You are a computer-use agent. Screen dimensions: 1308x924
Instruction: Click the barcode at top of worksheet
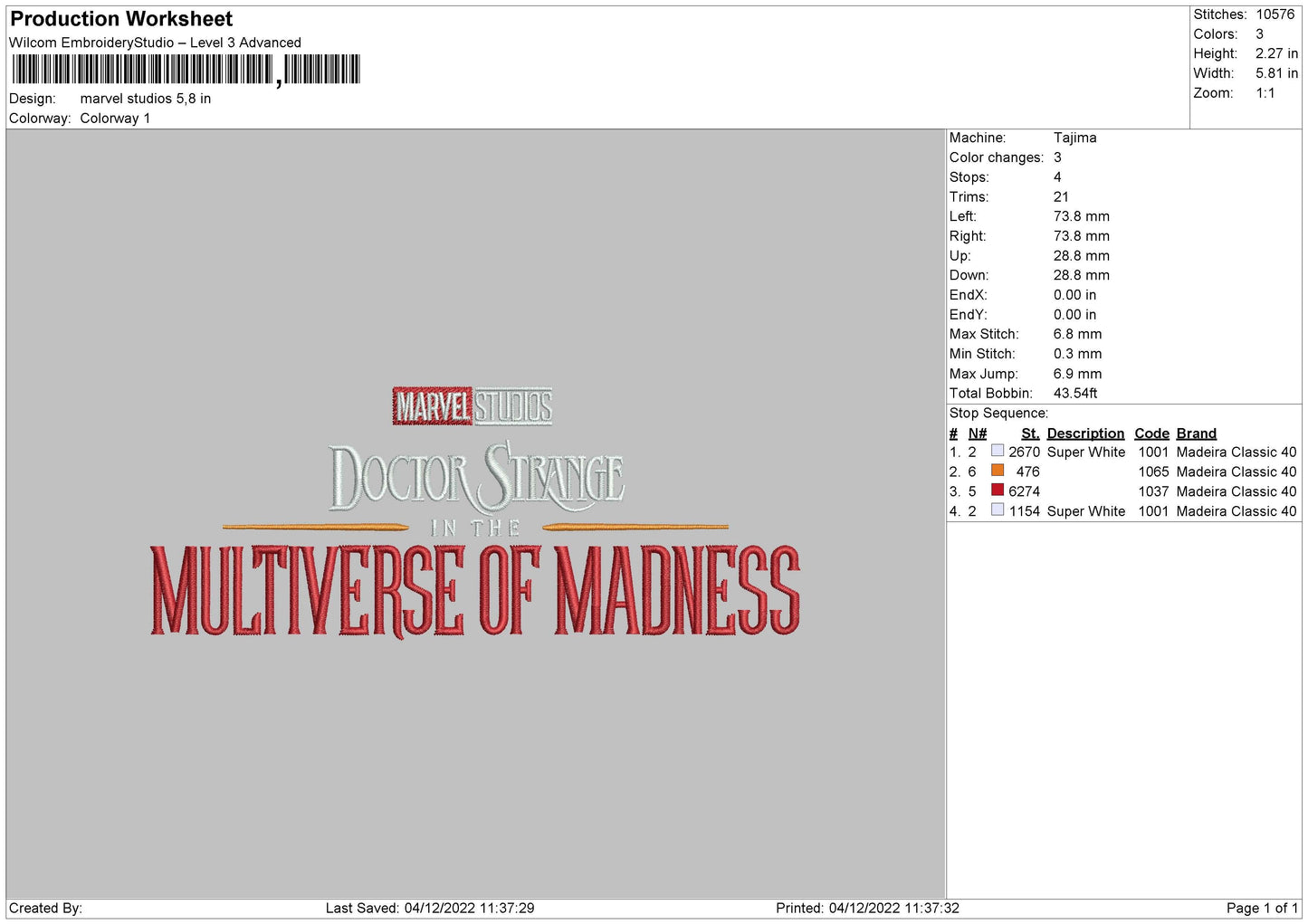click(x=186, y=70)
